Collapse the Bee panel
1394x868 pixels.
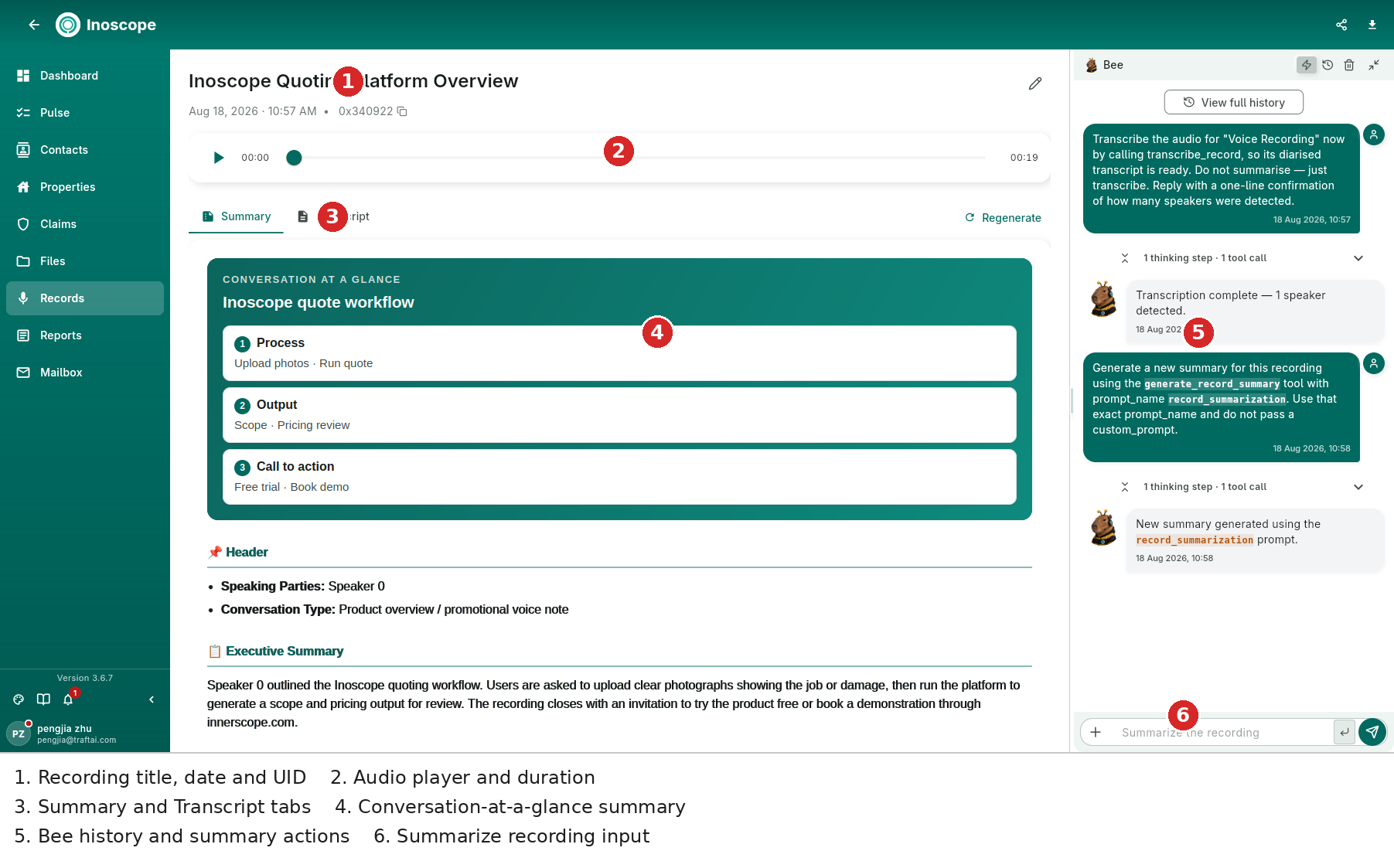coord(1374,65)
